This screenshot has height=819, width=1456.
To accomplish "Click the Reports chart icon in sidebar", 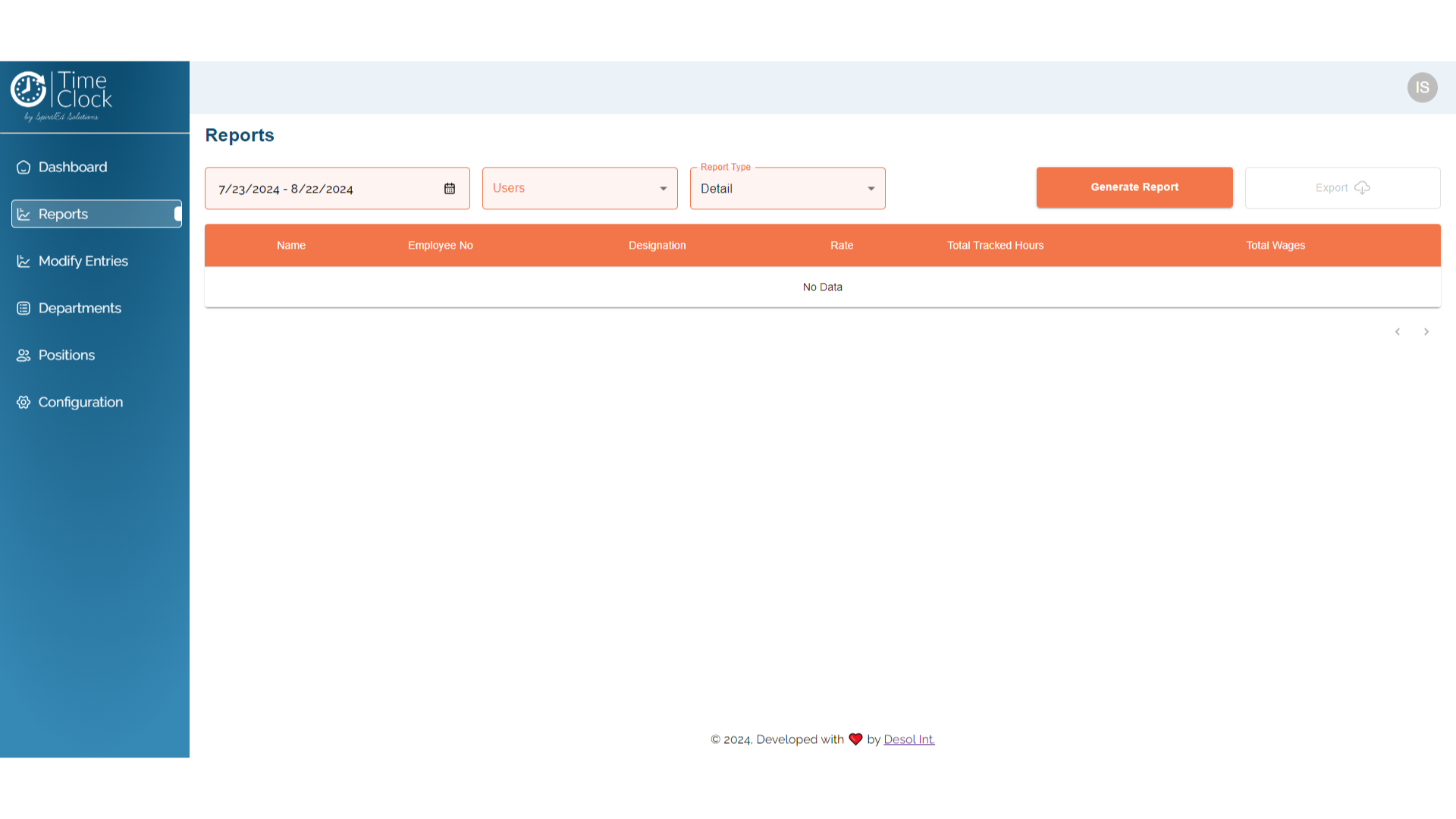I will coord(24,215).
